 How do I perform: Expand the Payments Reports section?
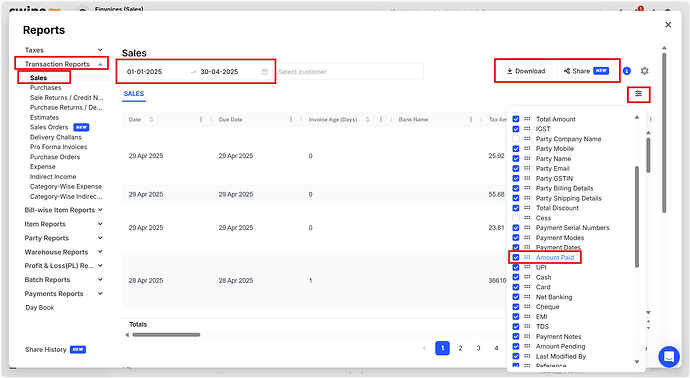coord(64,294)
